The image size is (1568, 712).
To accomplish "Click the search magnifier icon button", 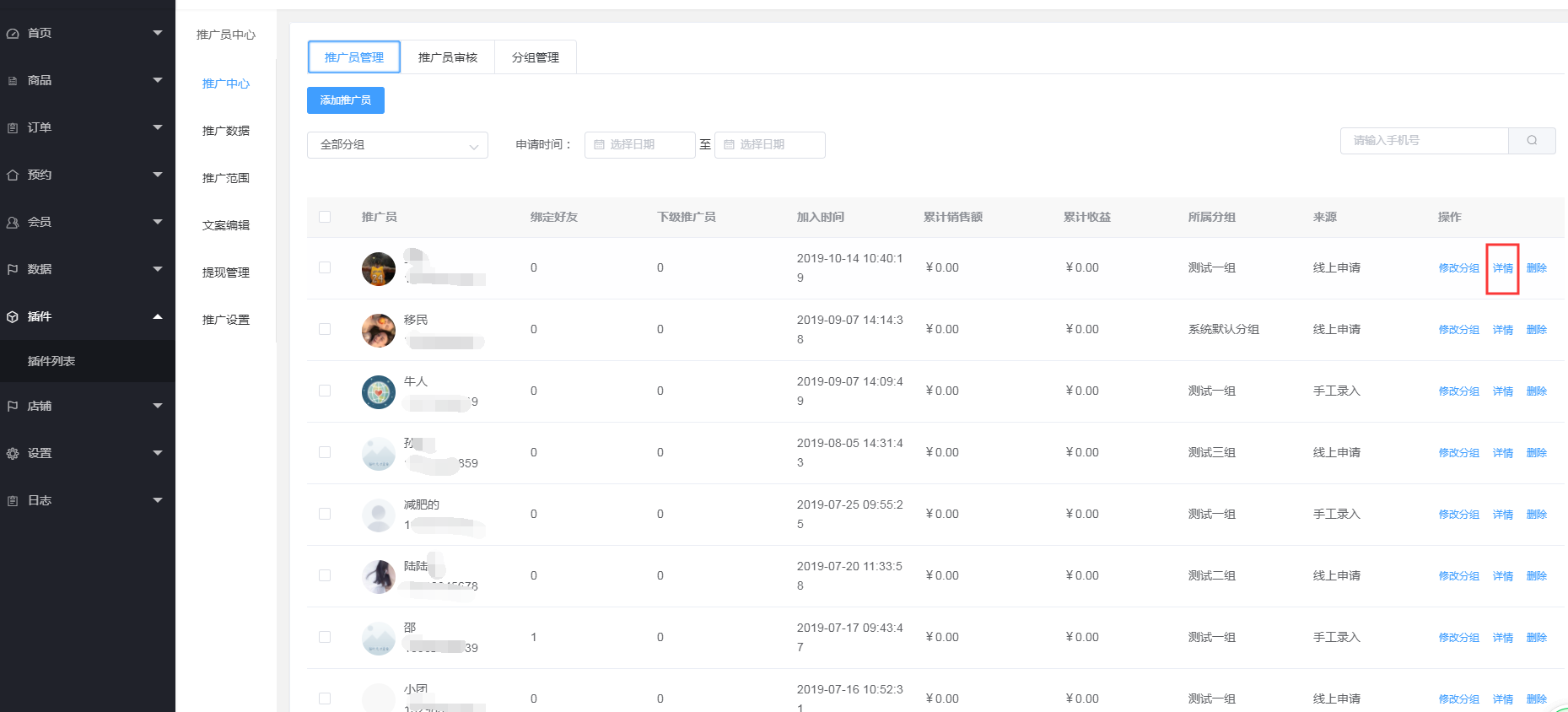I will pos(1532,141).
